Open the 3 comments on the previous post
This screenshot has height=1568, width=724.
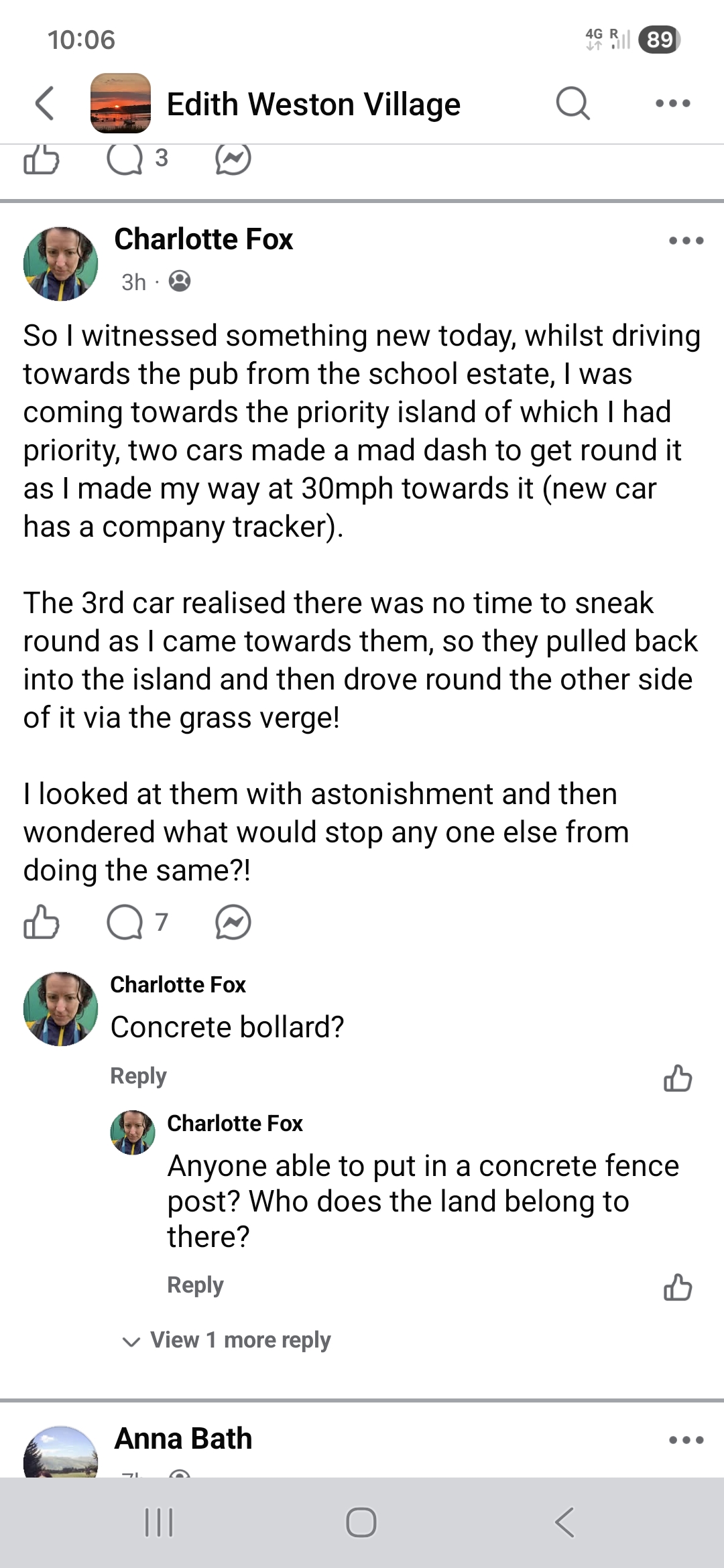pyautogui.click(x=137, y=159)
